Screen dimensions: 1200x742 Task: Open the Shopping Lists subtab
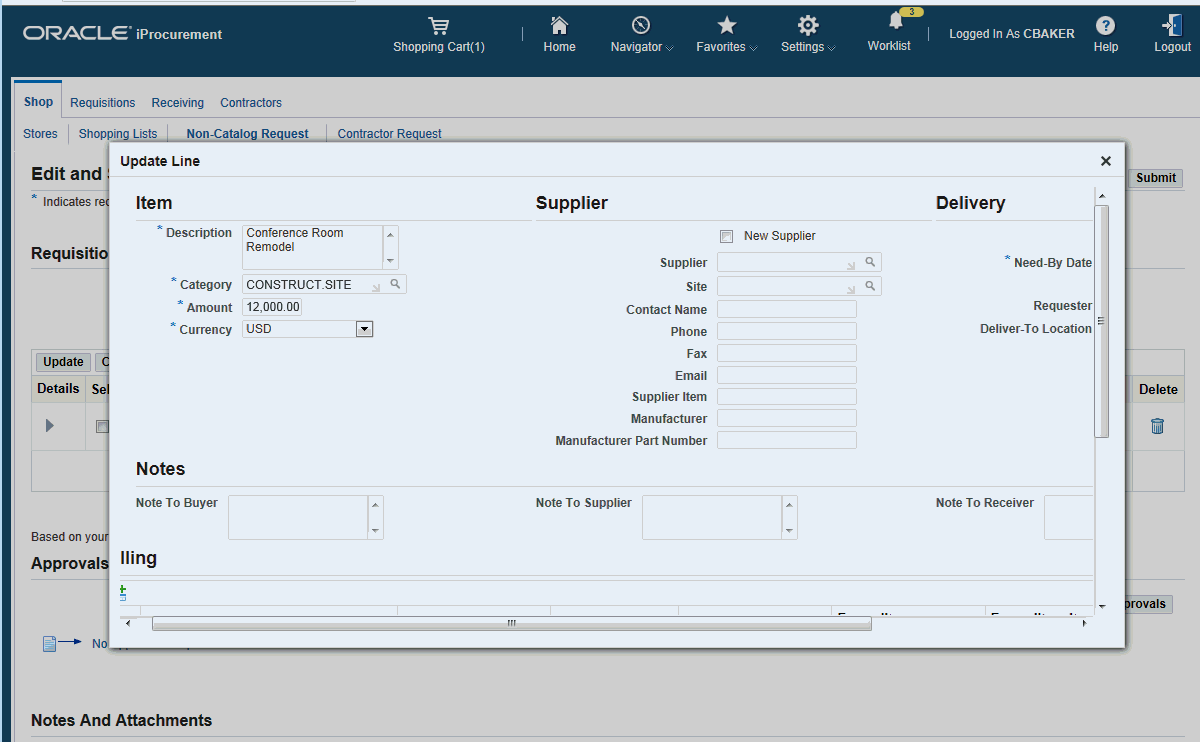coord(118,134)
